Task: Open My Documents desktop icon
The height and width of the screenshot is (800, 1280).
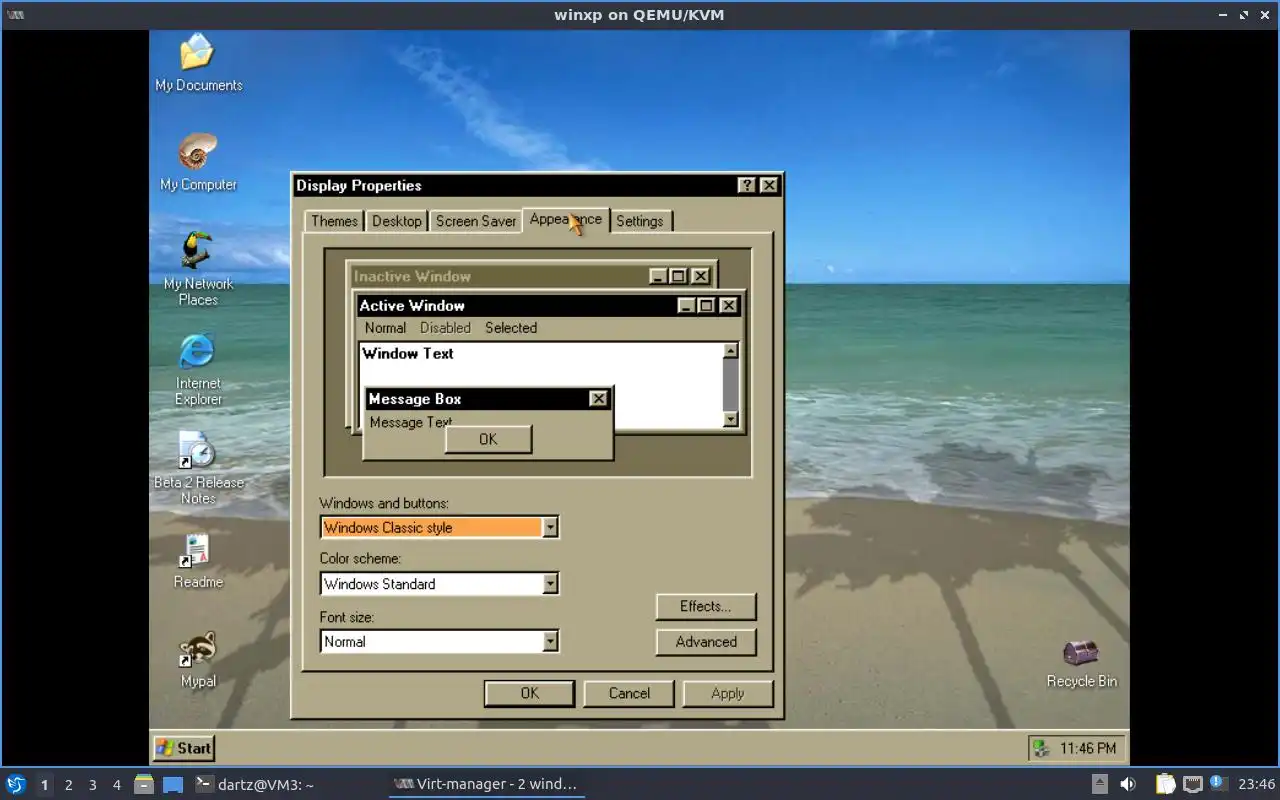Action: point(198,62)
